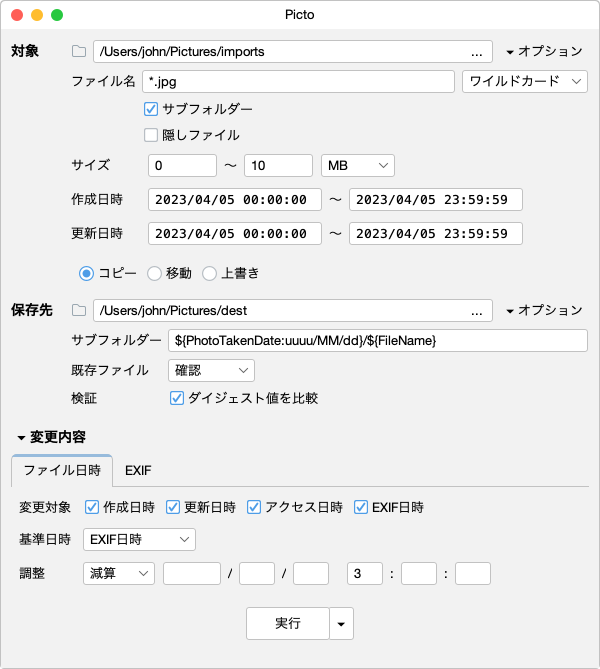Switch to the ファイル日時 tab

(x=62, y=471)
